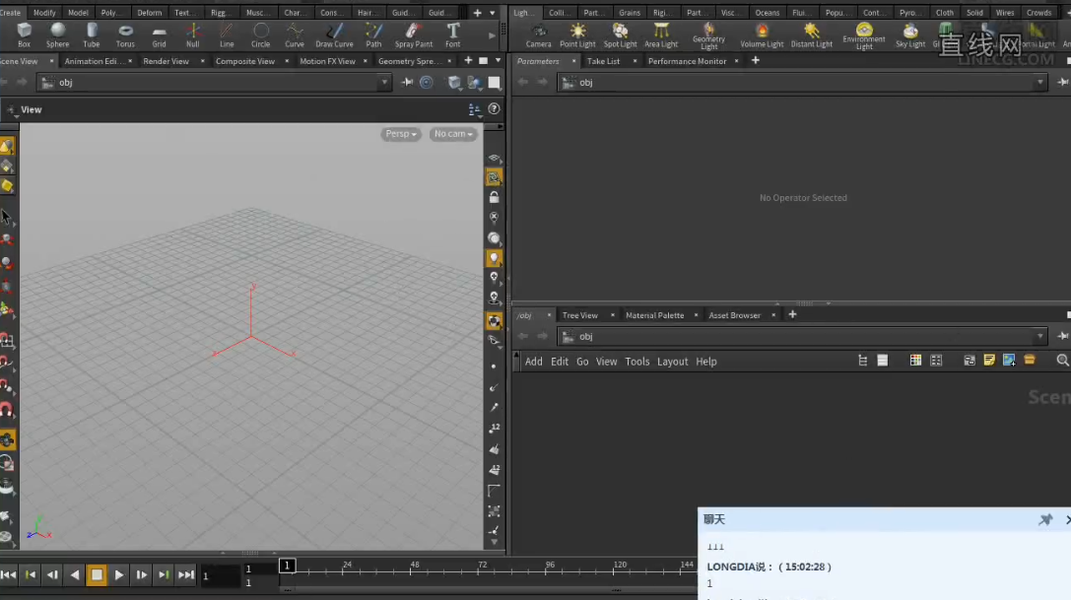
Task: Expand the network editor obj path dropdown
Action: coord(1040,336)
